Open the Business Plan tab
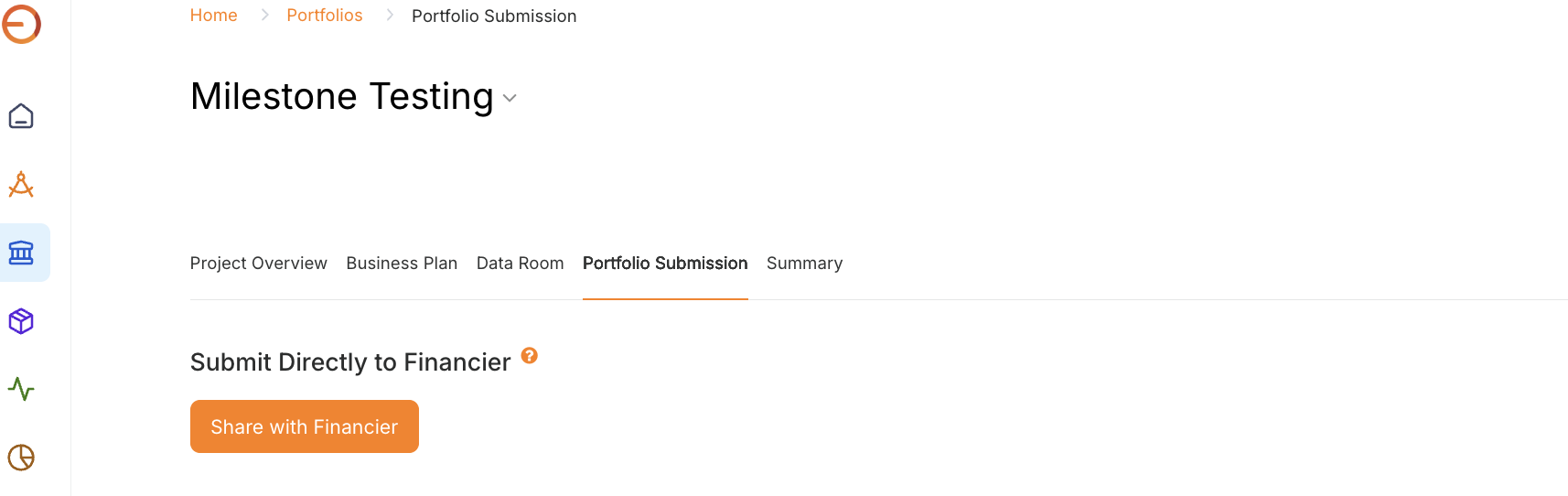Viewport: 1568px width, 496px height. pyautogui.click(x=402, y=264)
